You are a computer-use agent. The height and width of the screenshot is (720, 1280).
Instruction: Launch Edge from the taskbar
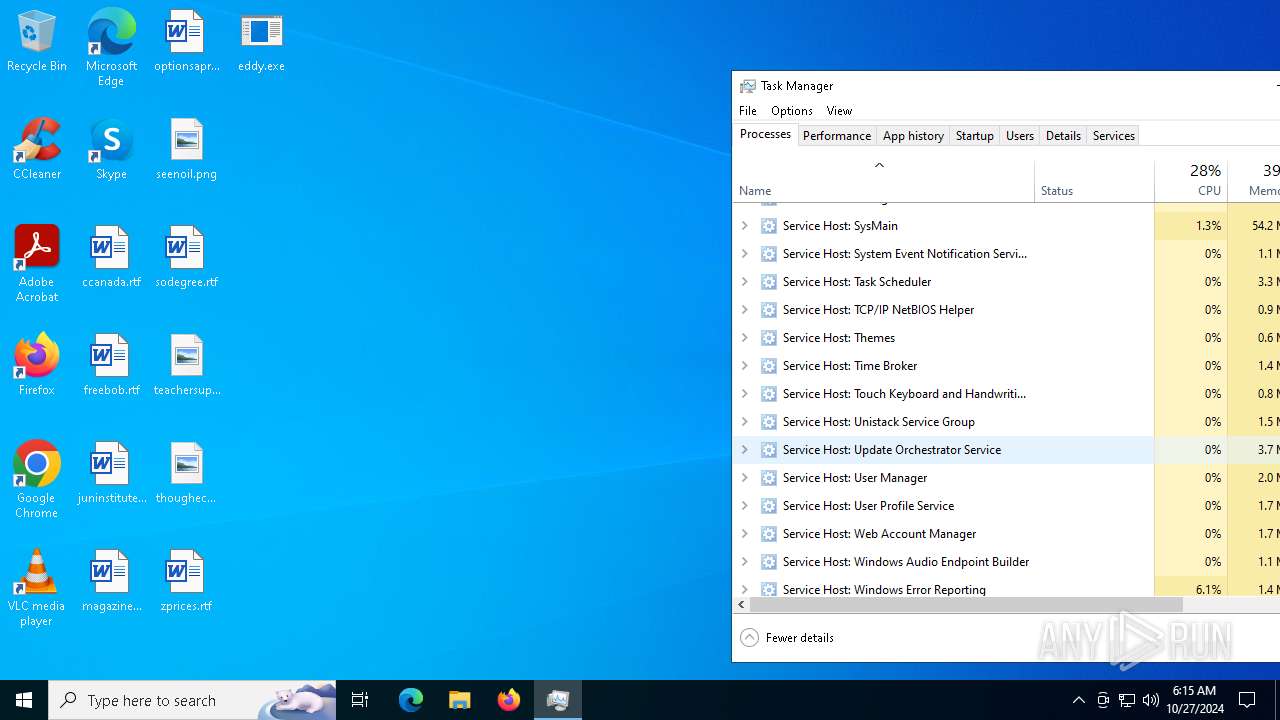(x=411, y=700)
